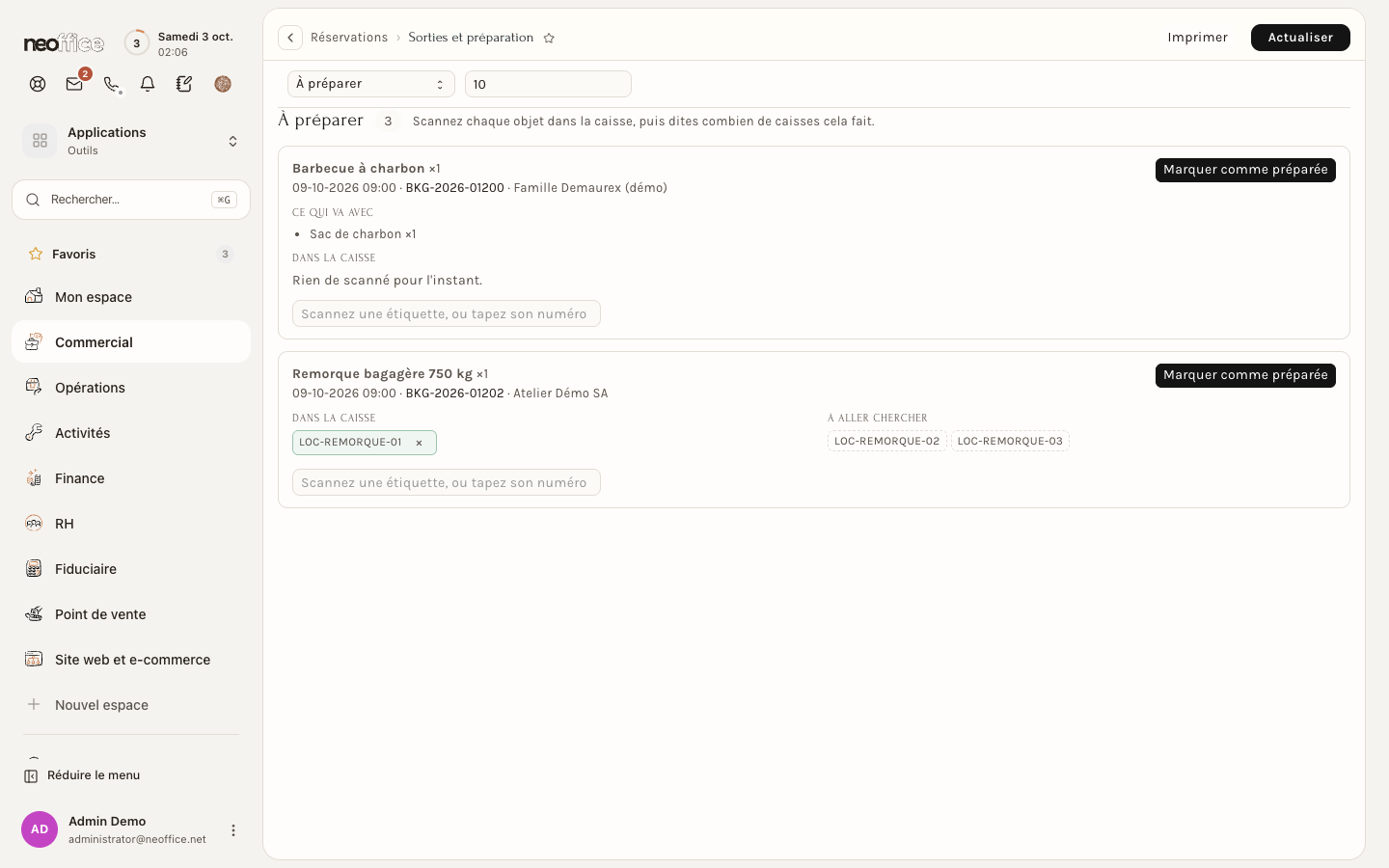This screenshot has width=1389, height=868.
Task: Open the help lifebuoy icon
Action: (x=38, y=84)
